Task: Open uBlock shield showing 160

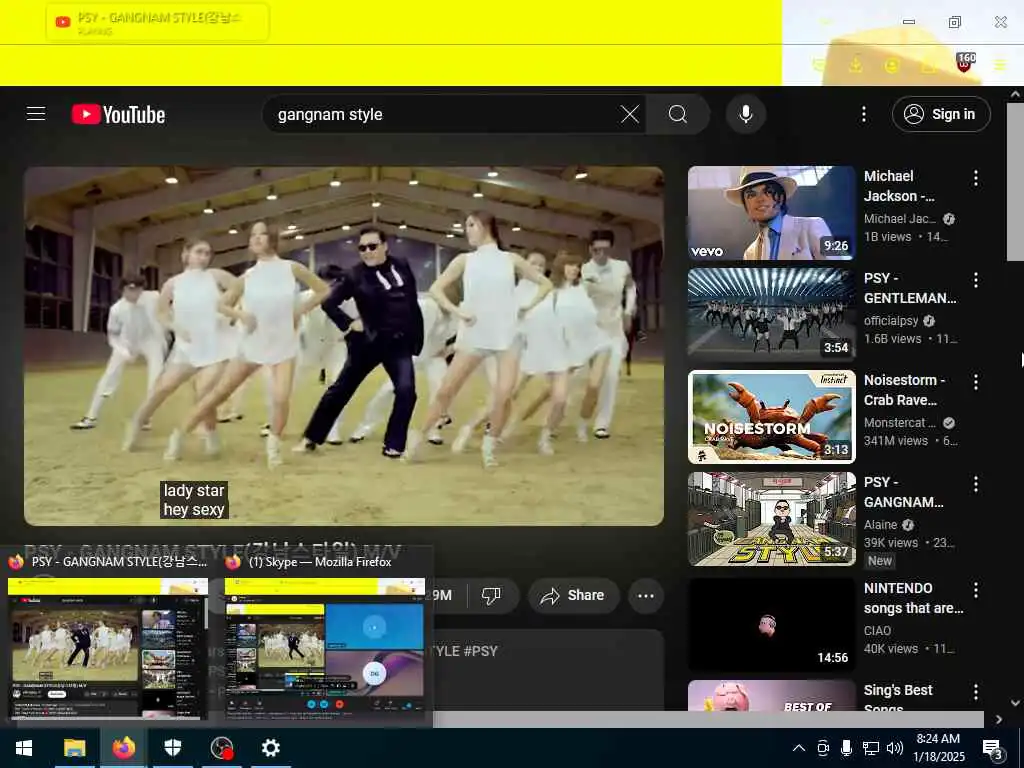Action: click(x=965, y=63)
